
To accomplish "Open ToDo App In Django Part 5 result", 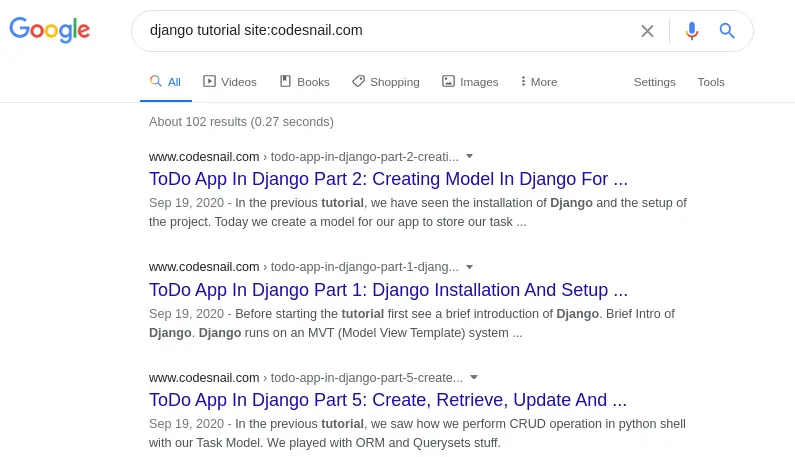I will [x=388, y=400].
